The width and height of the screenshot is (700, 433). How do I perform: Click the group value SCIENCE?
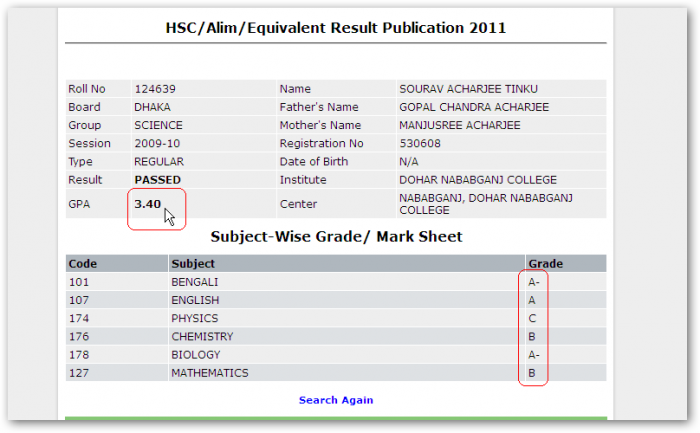click(x=158, y=125)
